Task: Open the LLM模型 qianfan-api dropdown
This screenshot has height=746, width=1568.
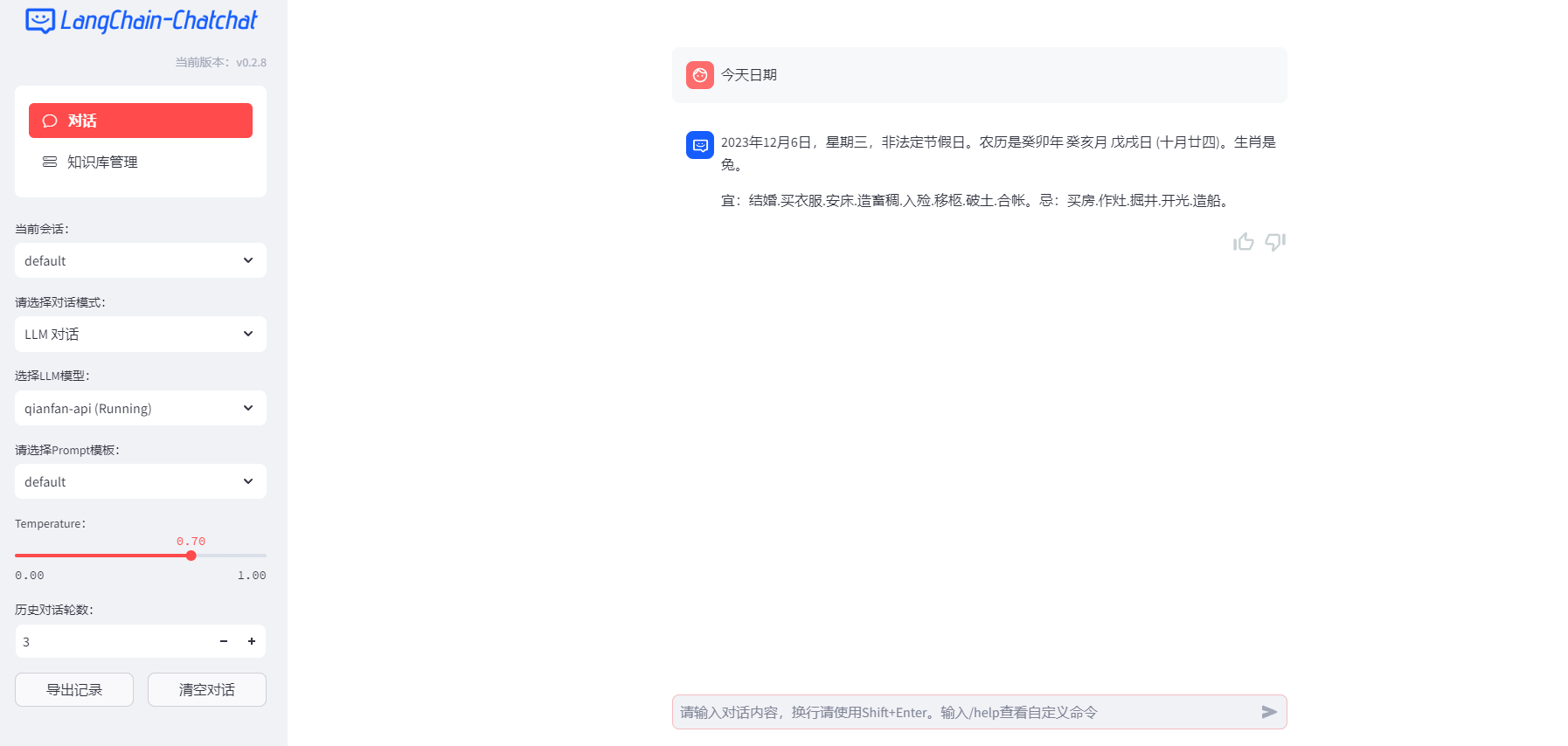Action: [x=141, y=408]
